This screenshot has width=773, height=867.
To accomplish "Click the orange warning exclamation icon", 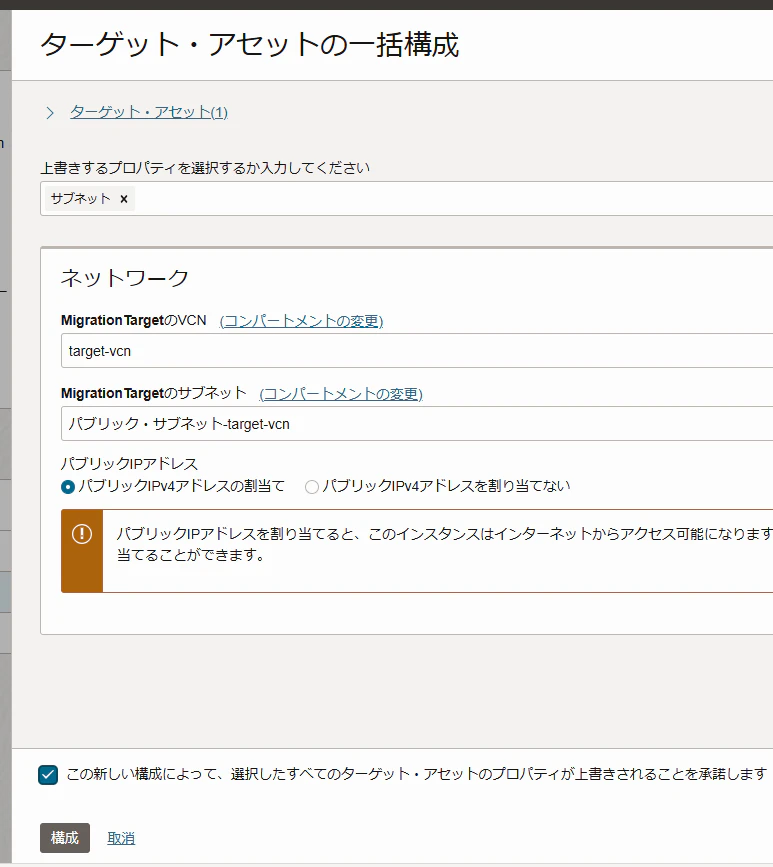I will 82,534.
